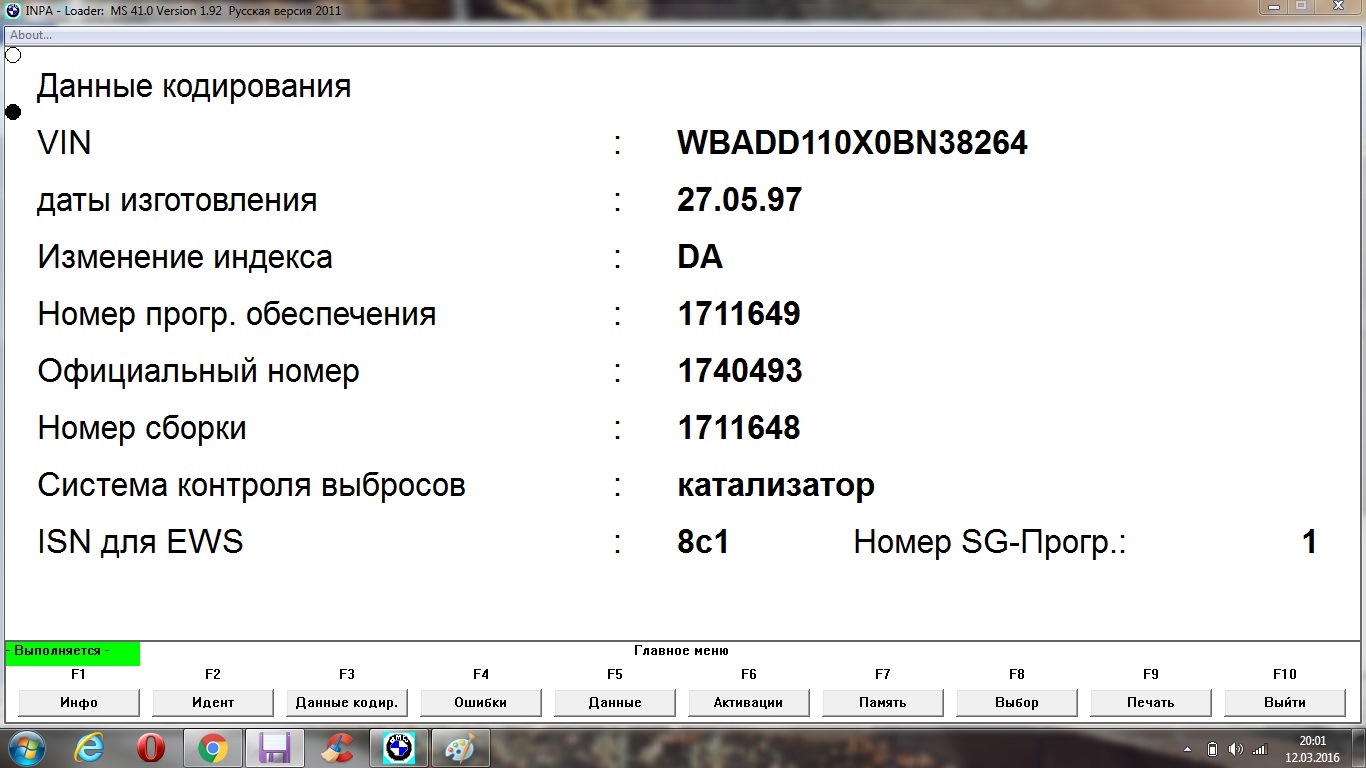Click the volume speaker tray icon
This screenshot has height=768, width=1366.
pos(1235,748)
